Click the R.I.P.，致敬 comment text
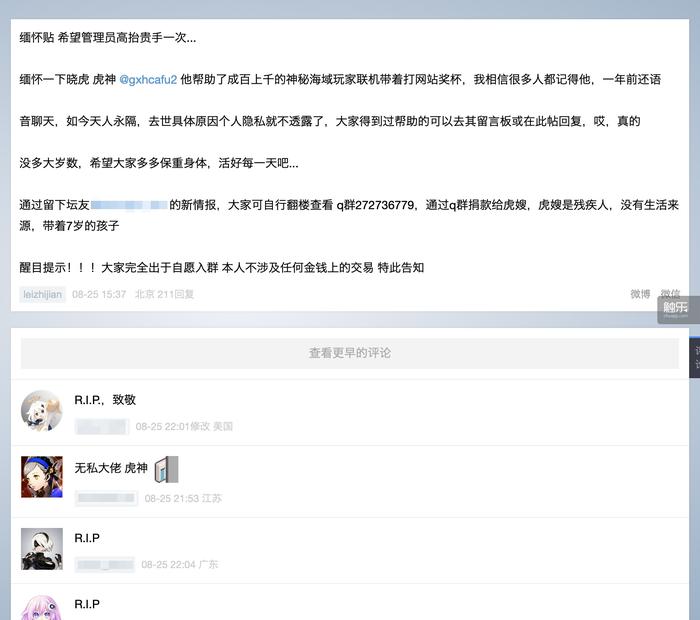The height and width of the screenshot is (620, 700). pos(105,400)
